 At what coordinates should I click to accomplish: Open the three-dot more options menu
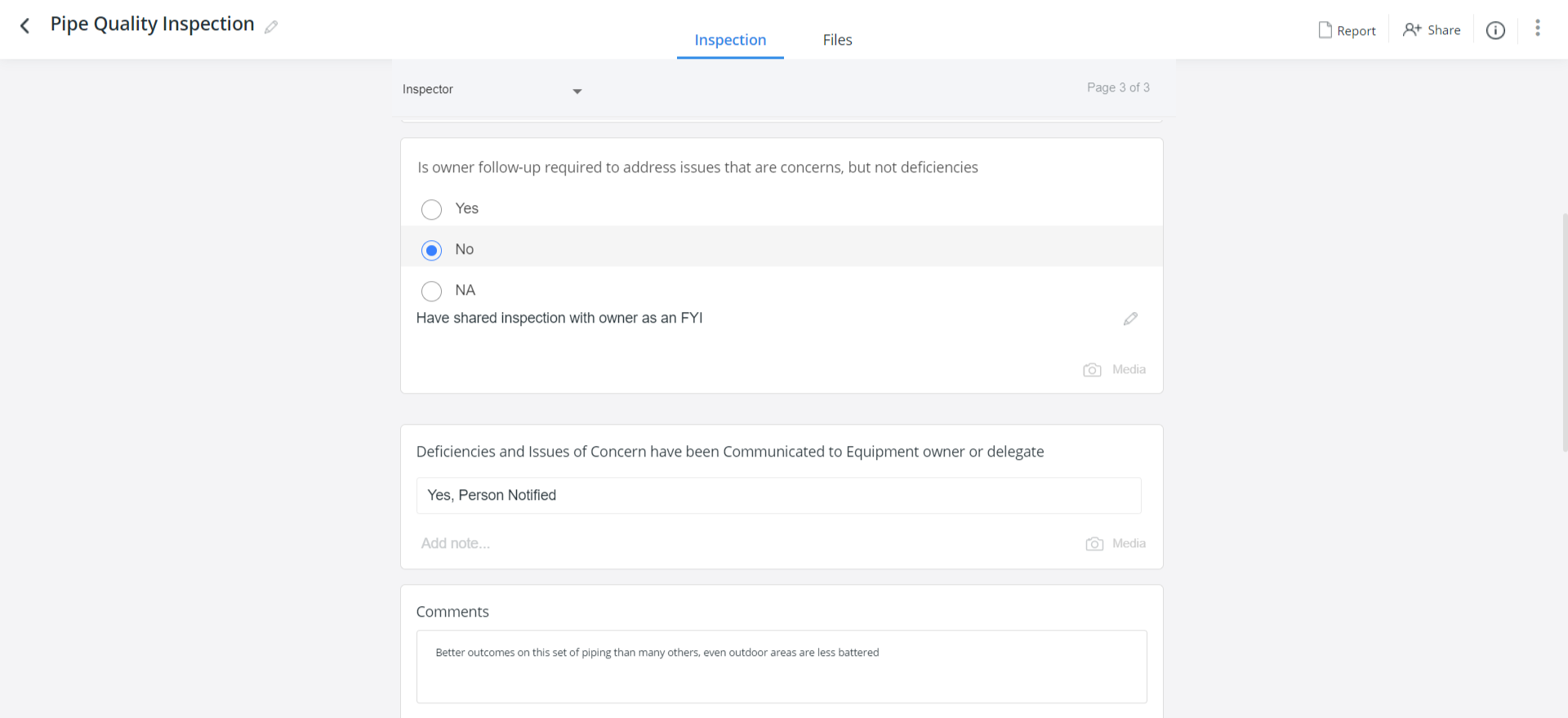pyautogui.click(x=1537, y=29)
